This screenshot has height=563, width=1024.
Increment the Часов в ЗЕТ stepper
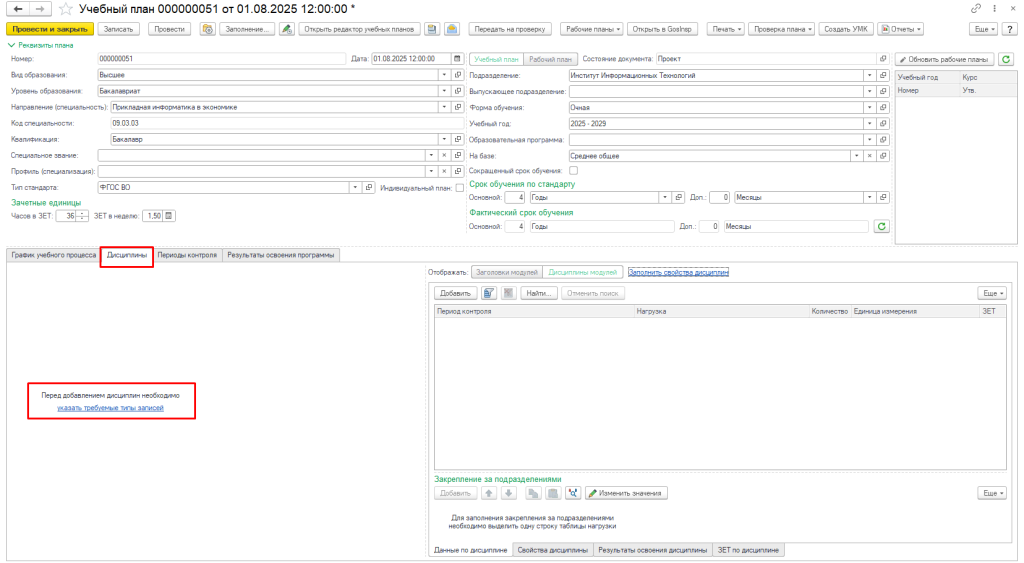pos(83,213)
